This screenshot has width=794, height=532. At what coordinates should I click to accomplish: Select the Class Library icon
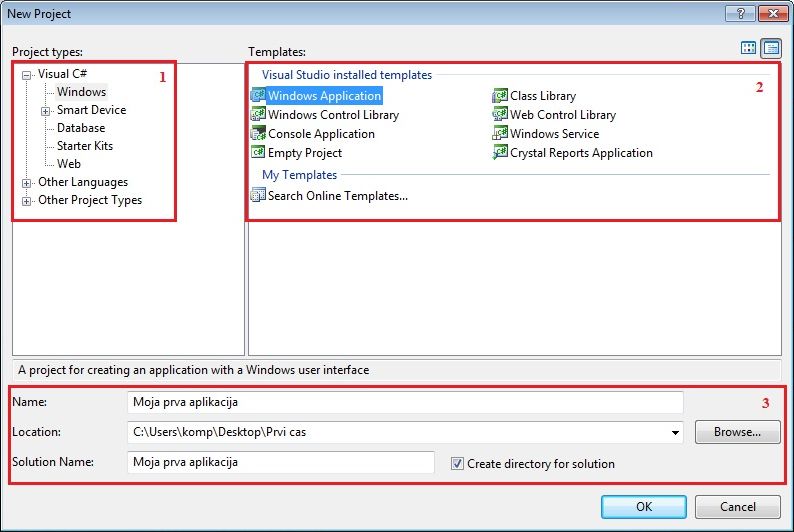click(500, 95)
